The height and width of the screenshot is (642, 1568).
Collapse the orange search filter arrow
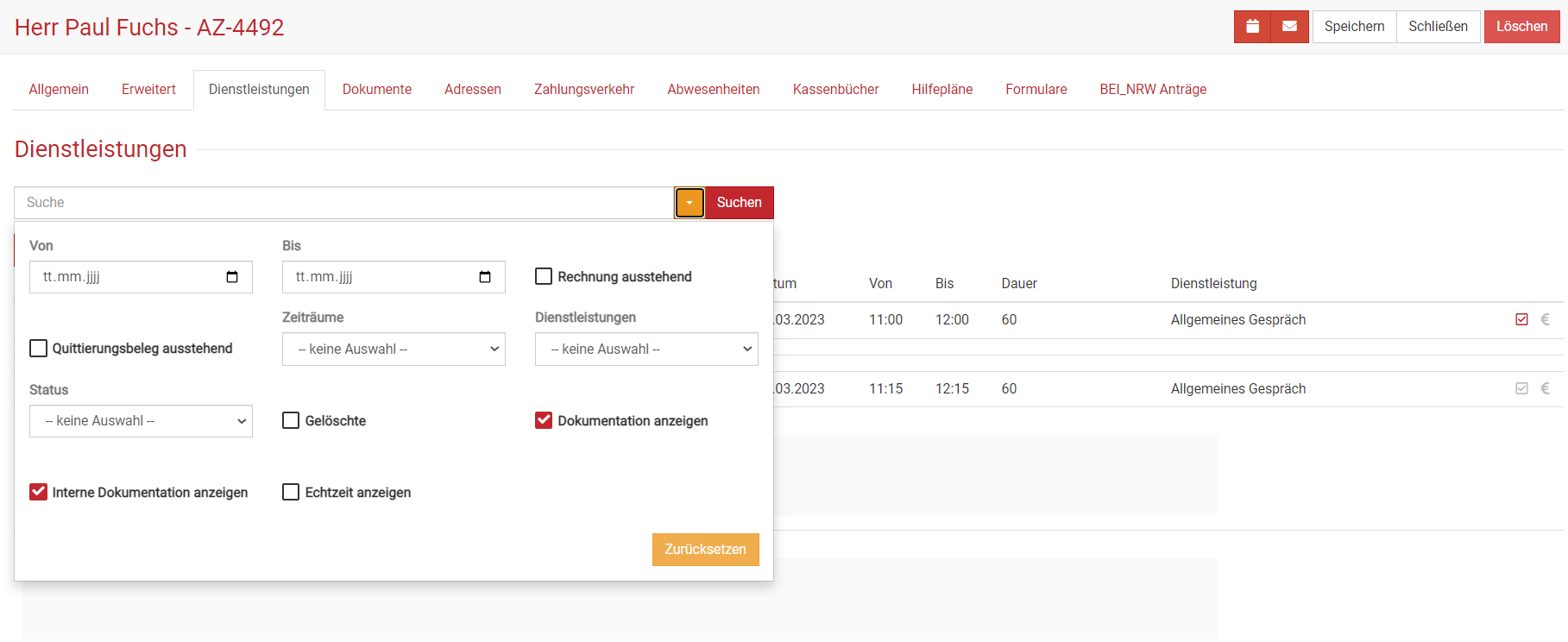click(690, 203)
